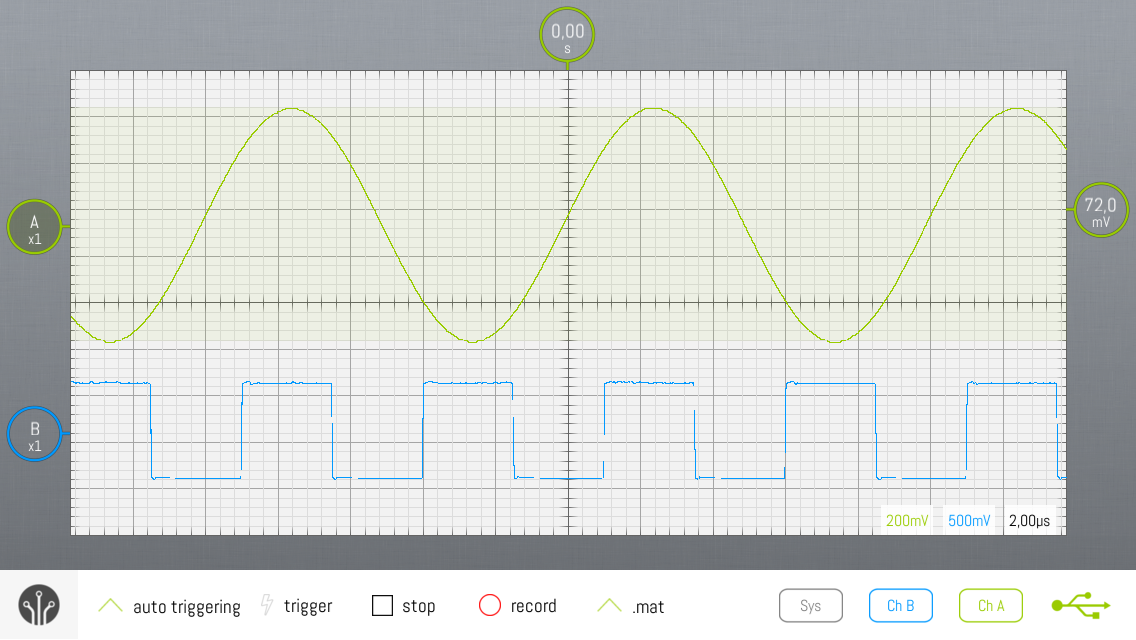Click the red record circle icon

pos(489,605)
